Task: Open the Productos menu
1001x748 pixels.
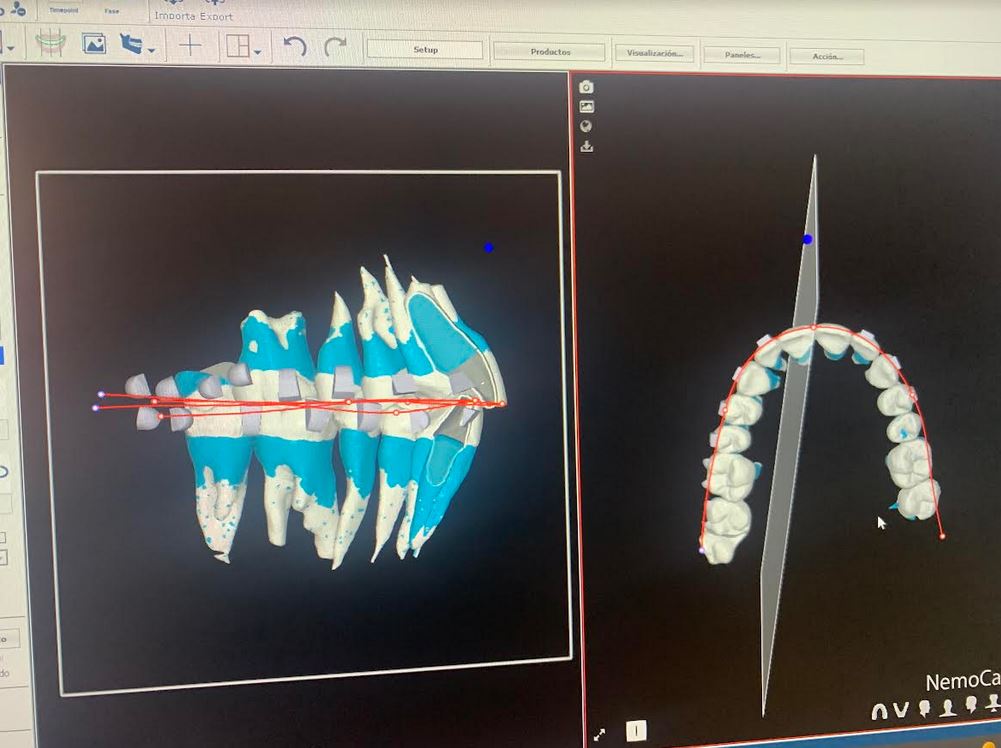Action: tap(550, 52)
